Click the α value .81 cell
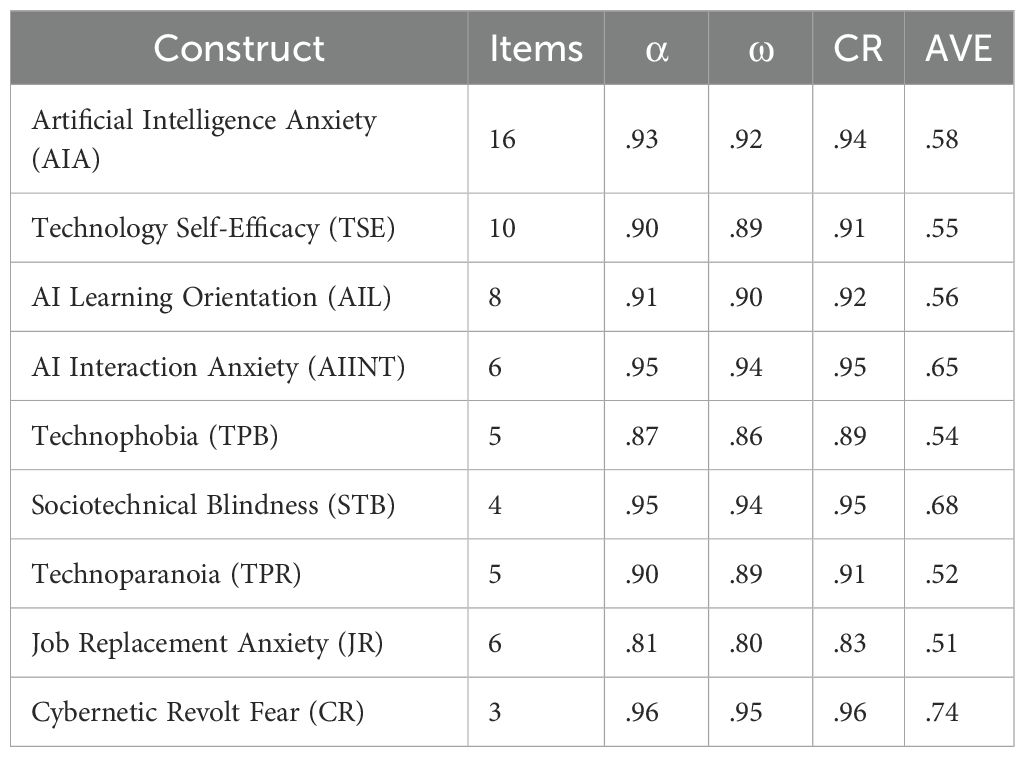The image size is (1025, 757). [640, 643]
